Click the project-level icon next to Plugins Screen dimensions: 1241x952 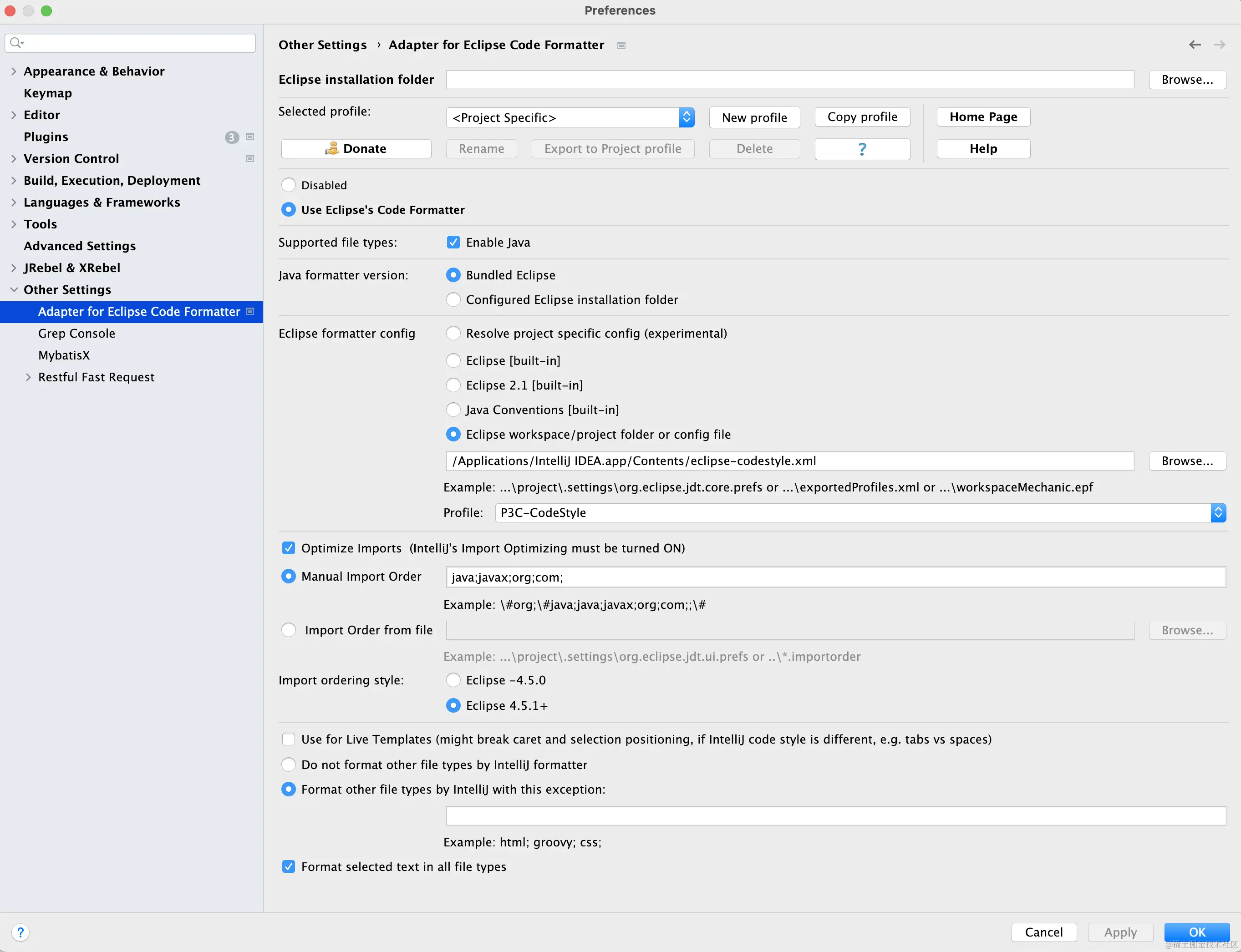(250, 137)
